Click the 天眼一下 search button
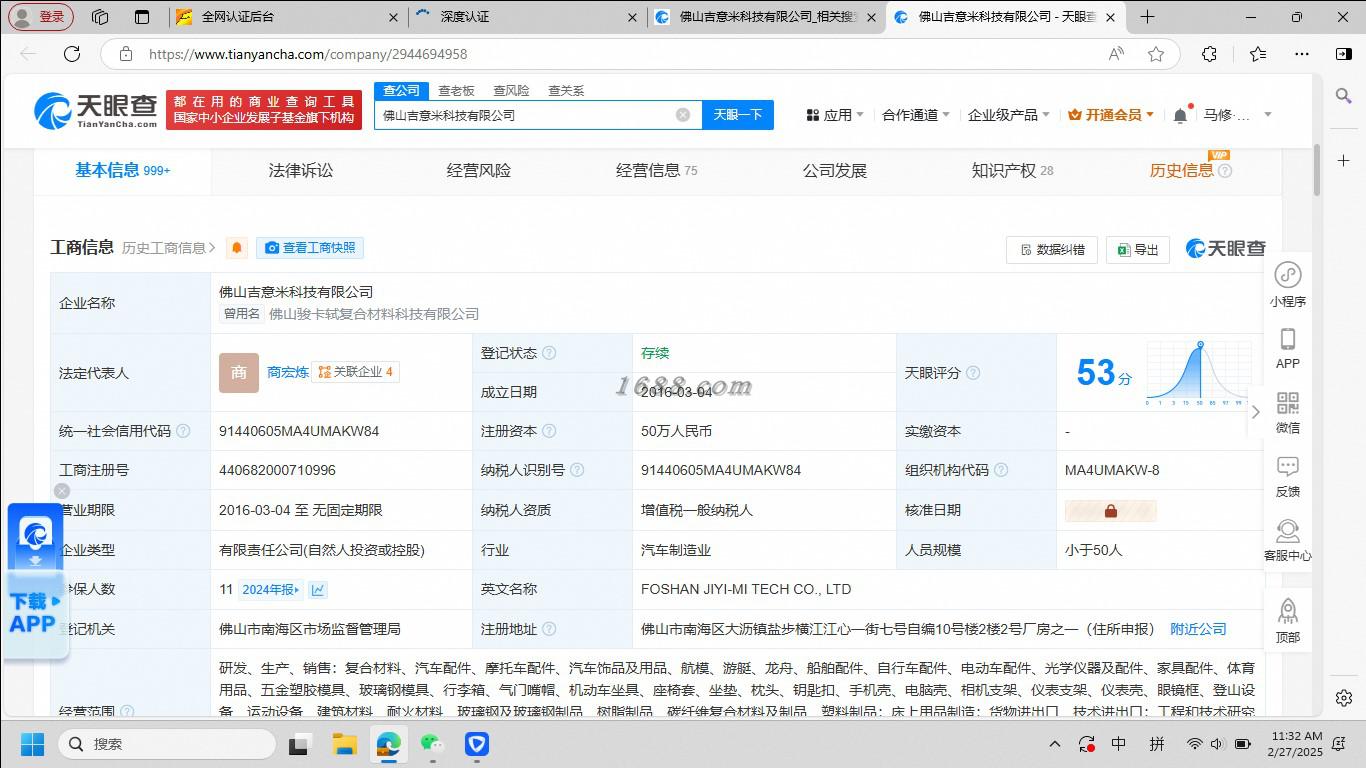Viewport: 1366px width, 768px height. [738, 115]
